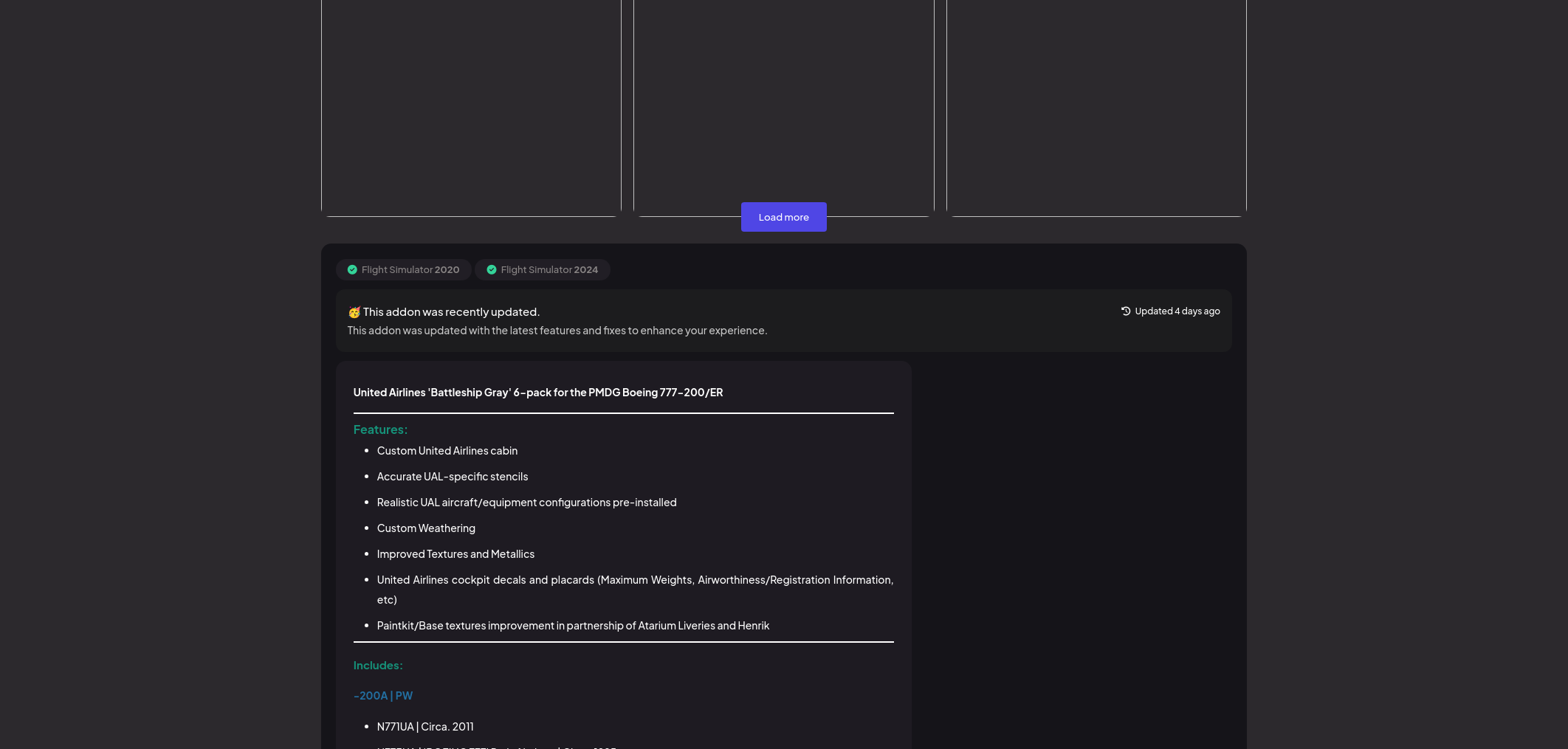Click the green checkmark beside Flight Simulator 2020
1568x749 pixels.
(x=352, y=270)
